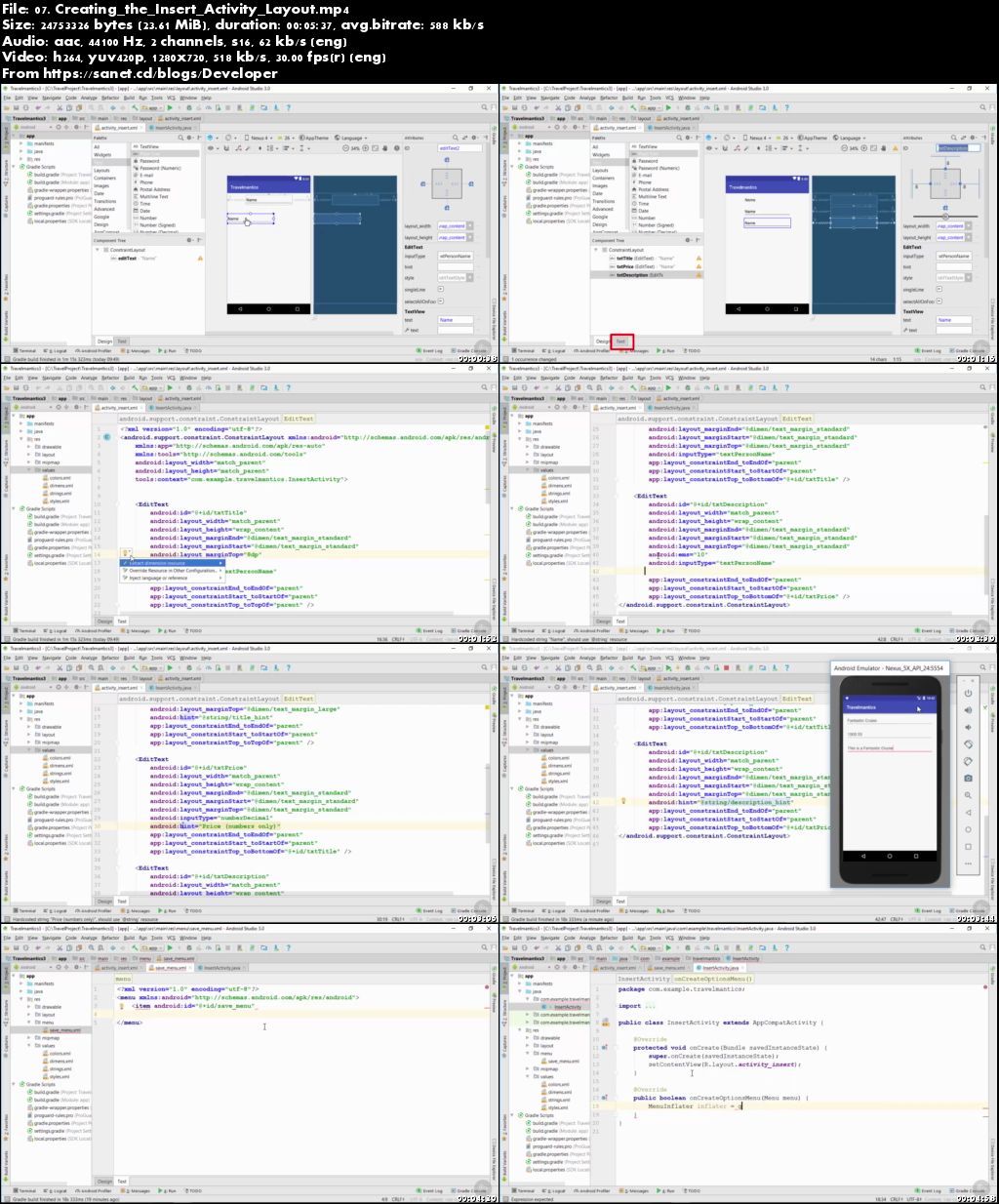Open Navigate menu in first frame menu bar
Viewport: 999px width, 1204px height.
pos(52,98)
